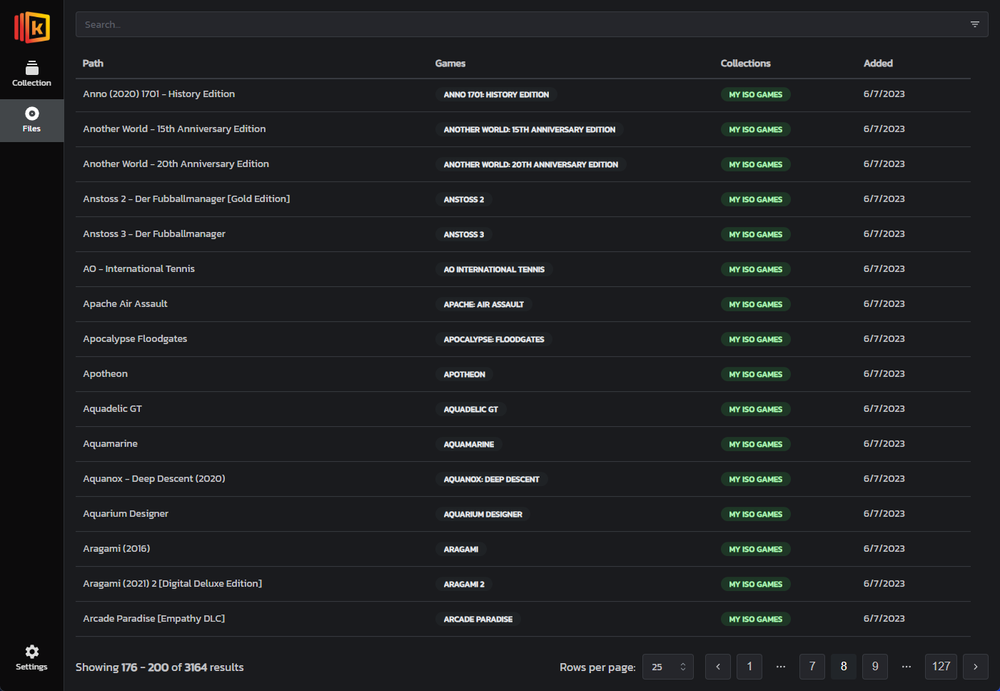Screen dimensions: 1000x691
Task: Open the filter options icon in search bar
Action: [x=974, y=24]
